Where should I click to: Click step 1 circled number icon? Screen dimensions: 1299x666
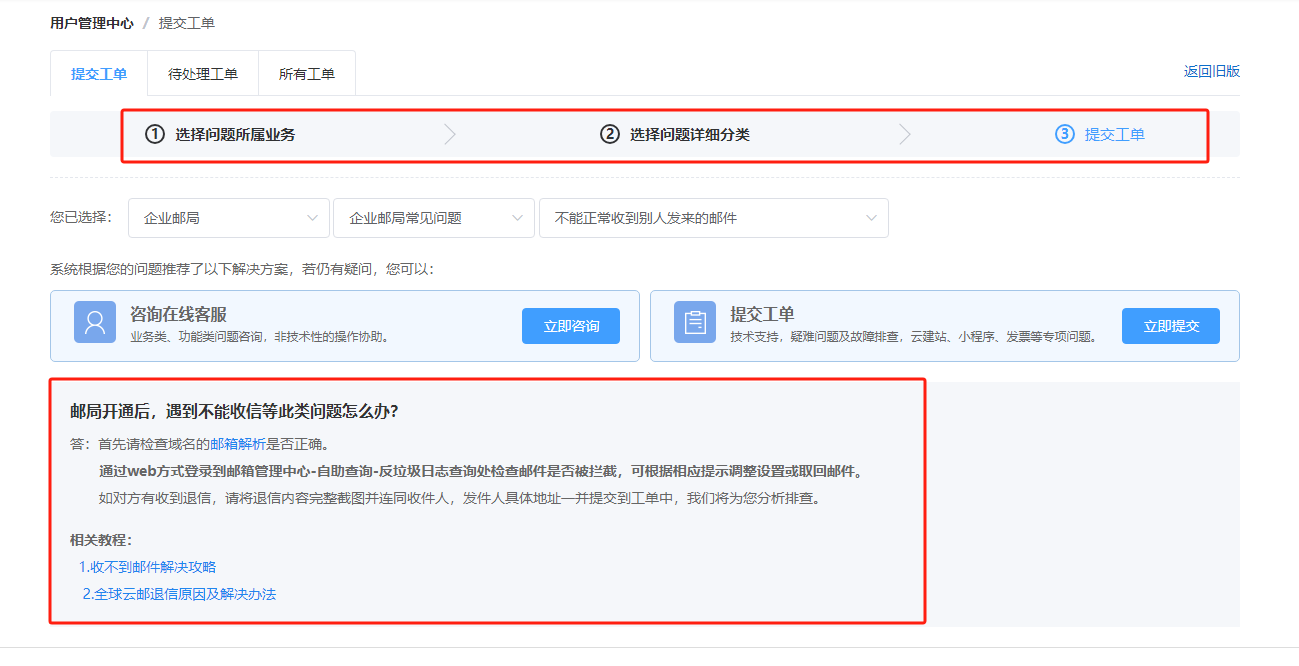click(154, 134)
